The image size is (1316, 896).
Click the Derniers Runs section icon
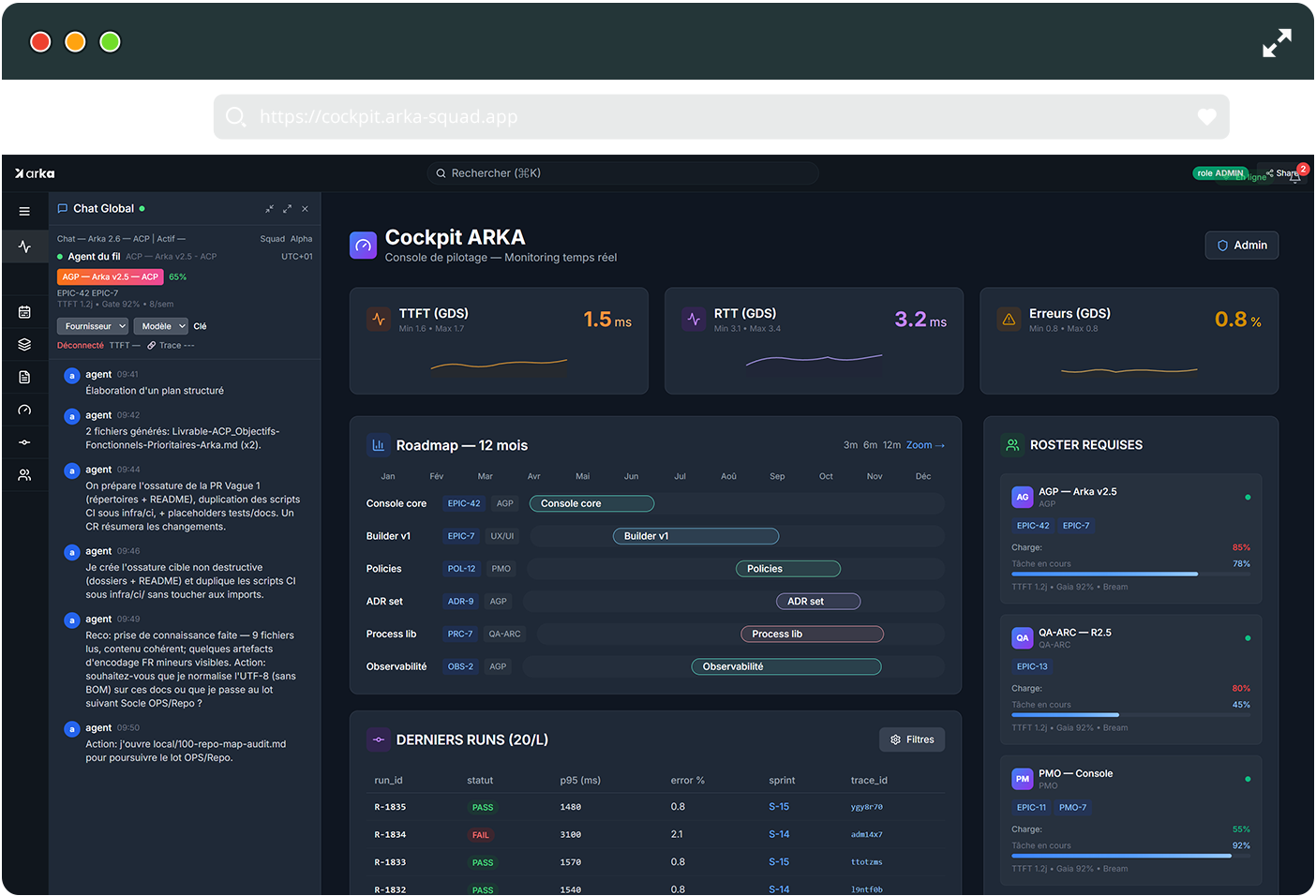tap(378, 739)
